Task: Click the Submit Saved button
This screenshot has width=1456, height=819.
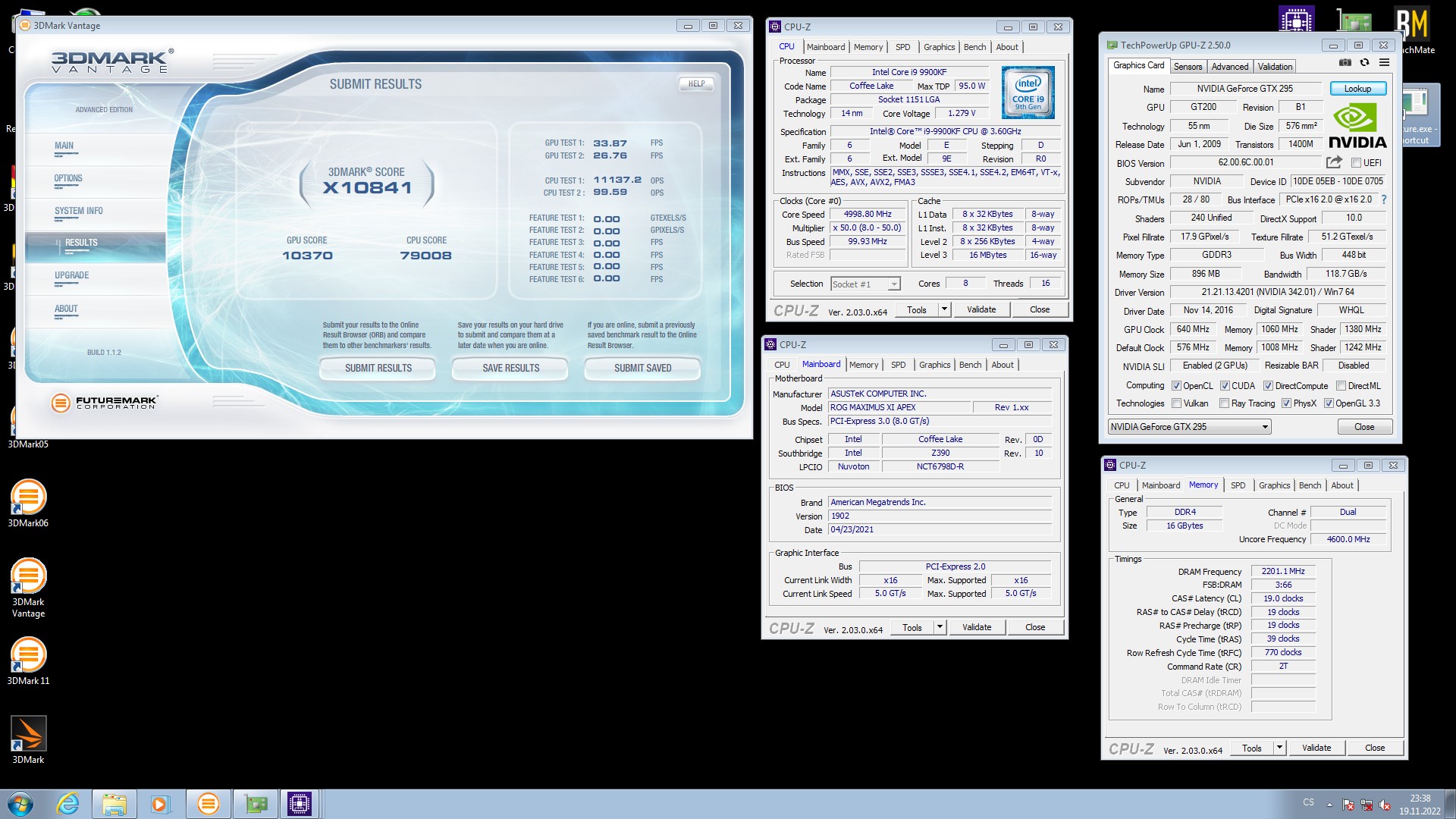Action: (642, 369)
